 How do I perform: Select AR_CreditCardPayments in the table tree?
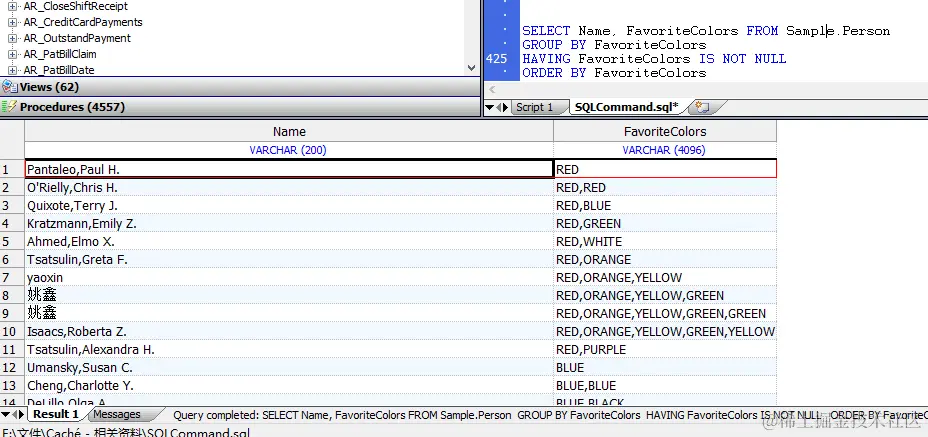click(x=83, y=23)
